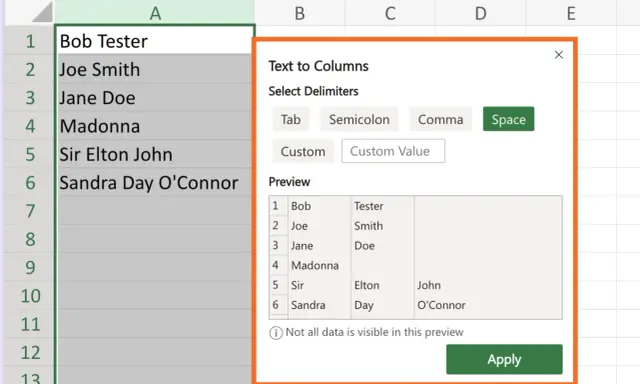Click Sir in the preview table
Screen dimensions: 640x384
[x=297, y=285]
